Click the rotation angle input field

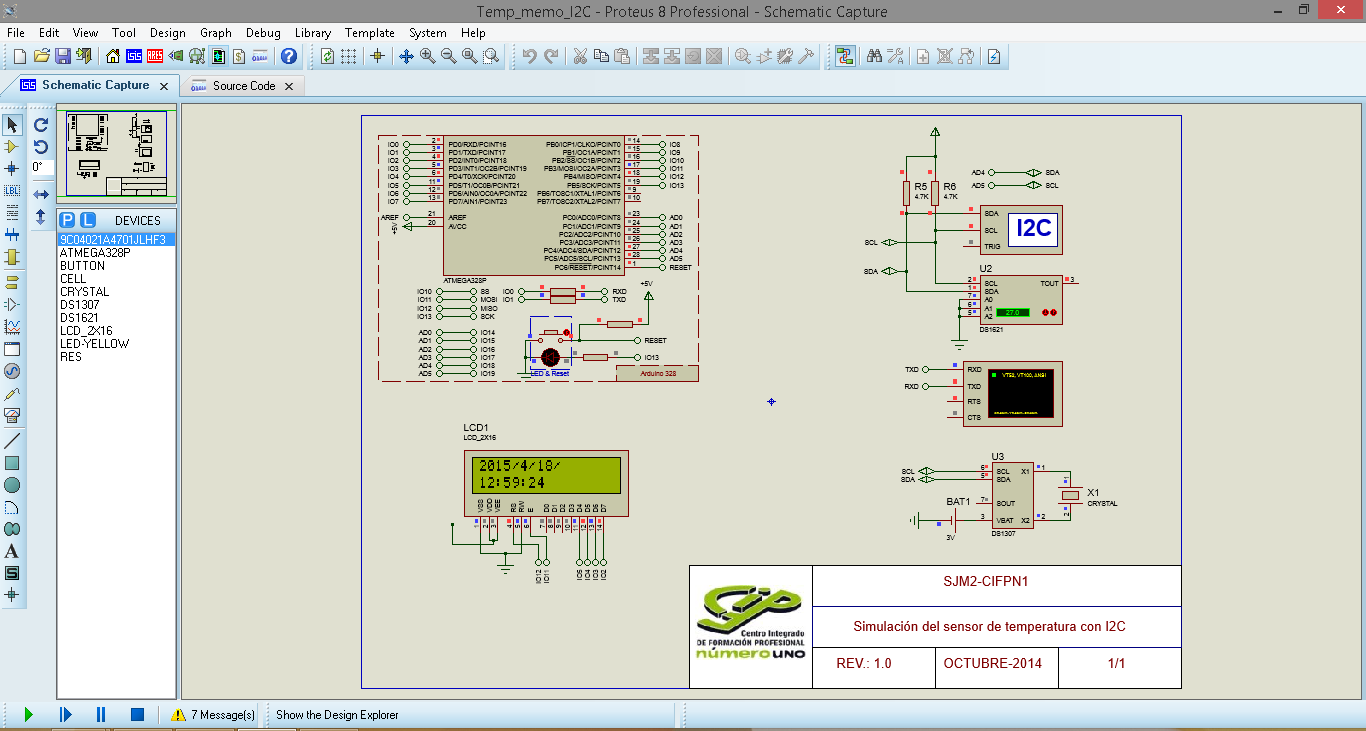[41, 168]
